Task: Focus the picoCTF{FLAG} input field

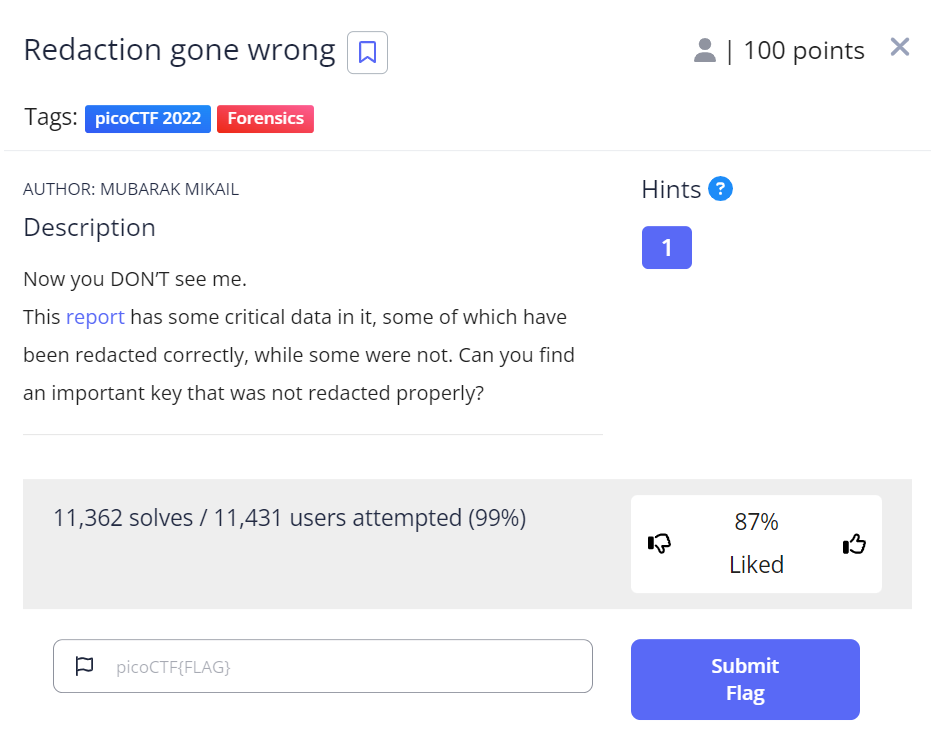Action: (x=340, y=666)
